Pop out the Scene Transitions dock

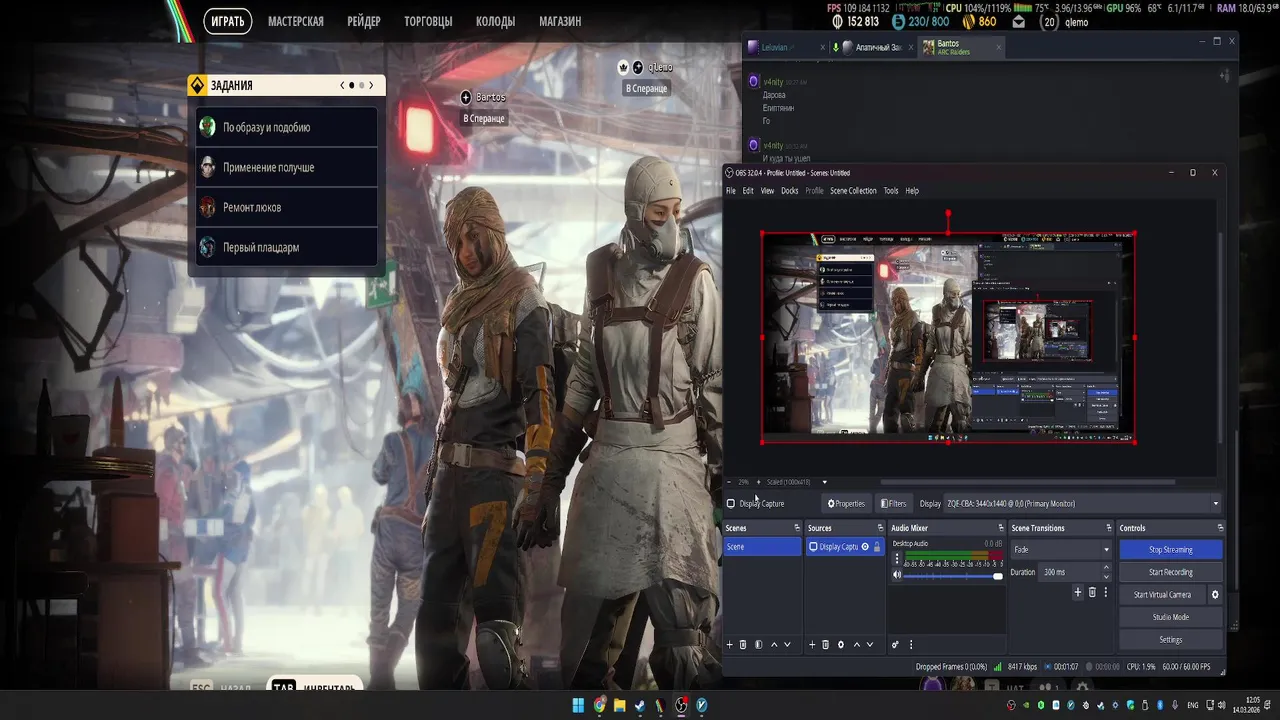1108,528
